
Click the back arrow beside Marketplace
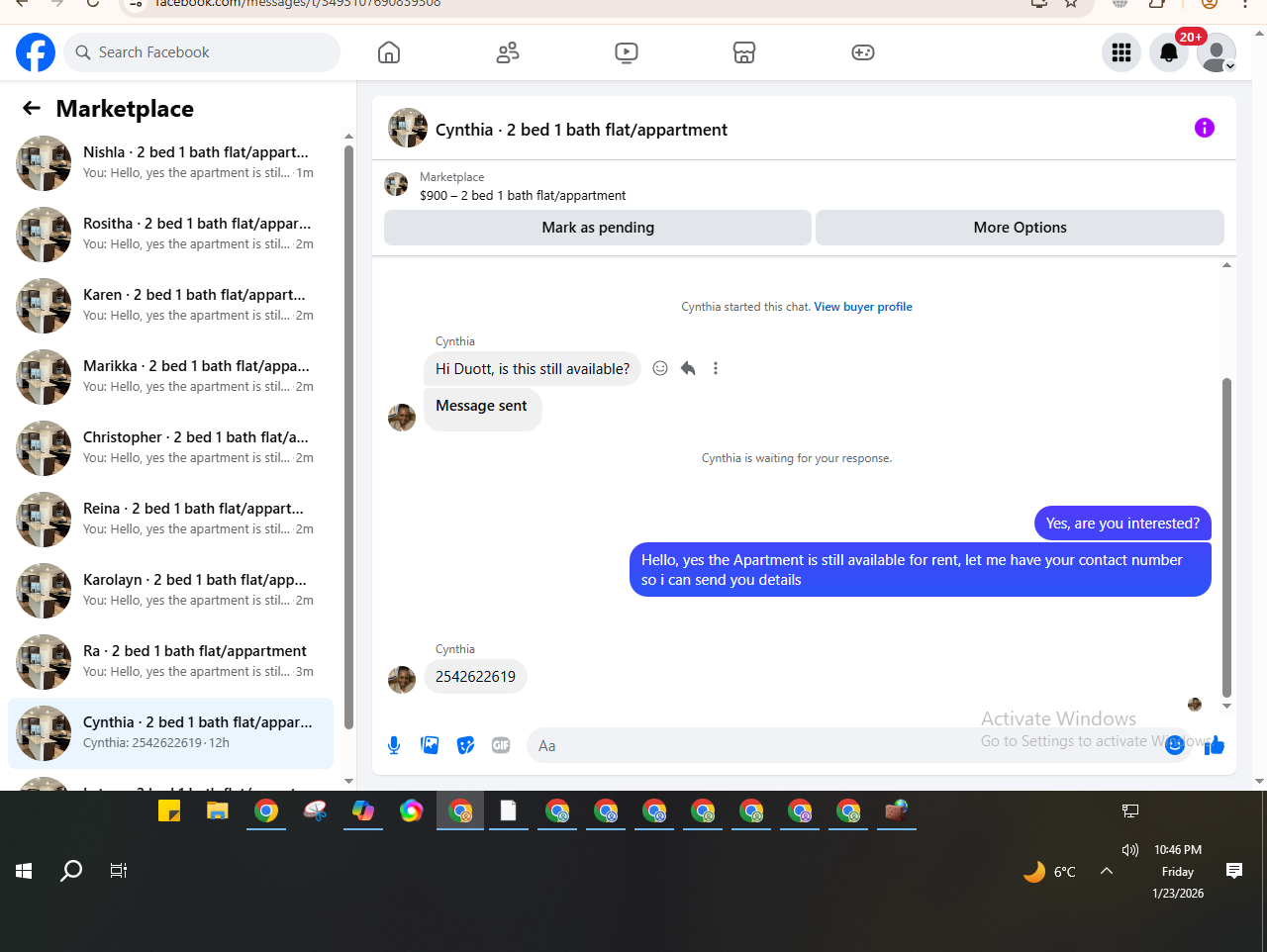(x=32, y=108)
